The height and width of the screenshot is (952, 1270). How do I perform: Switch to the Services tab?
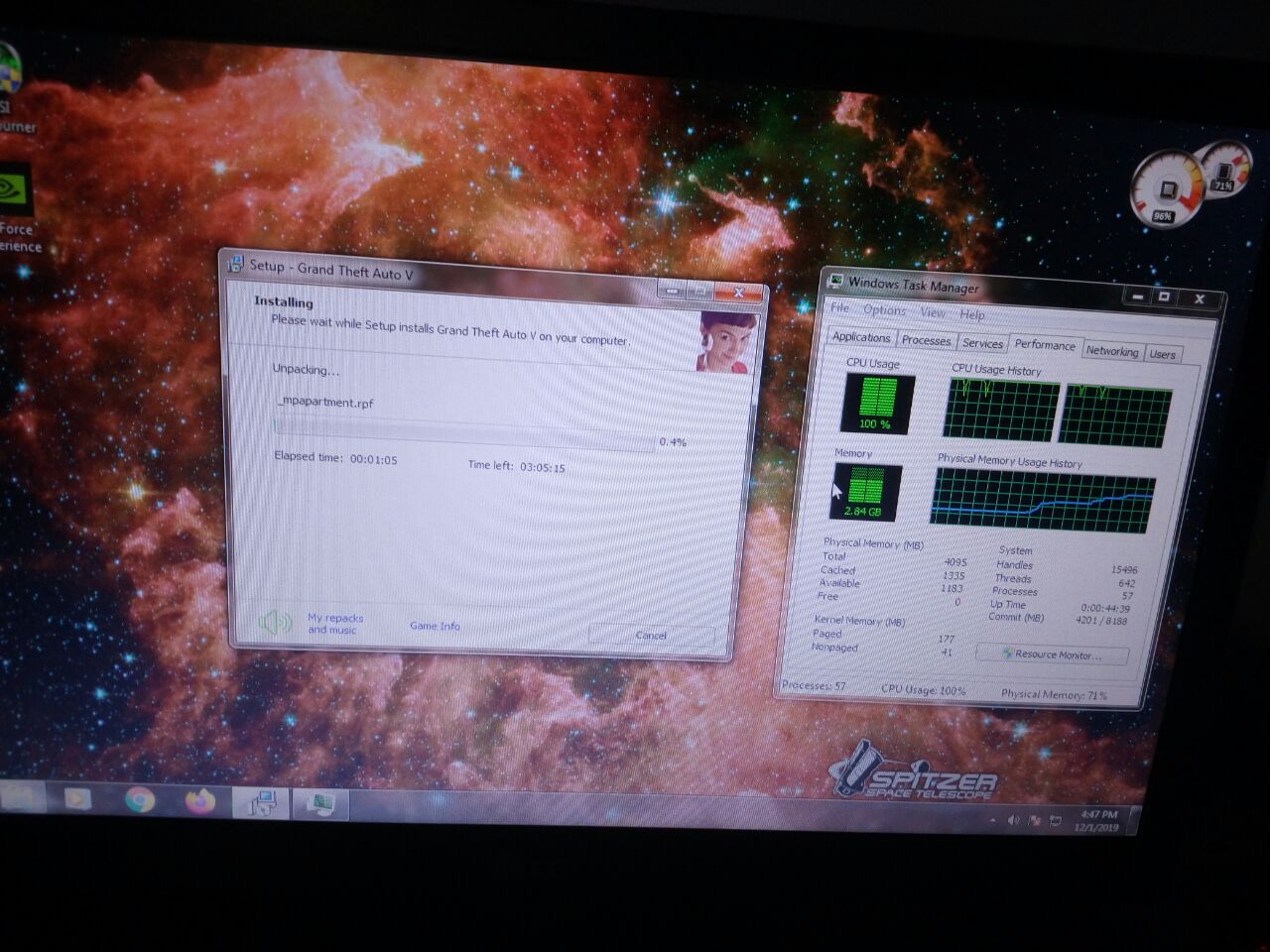[x=982, y=343]
